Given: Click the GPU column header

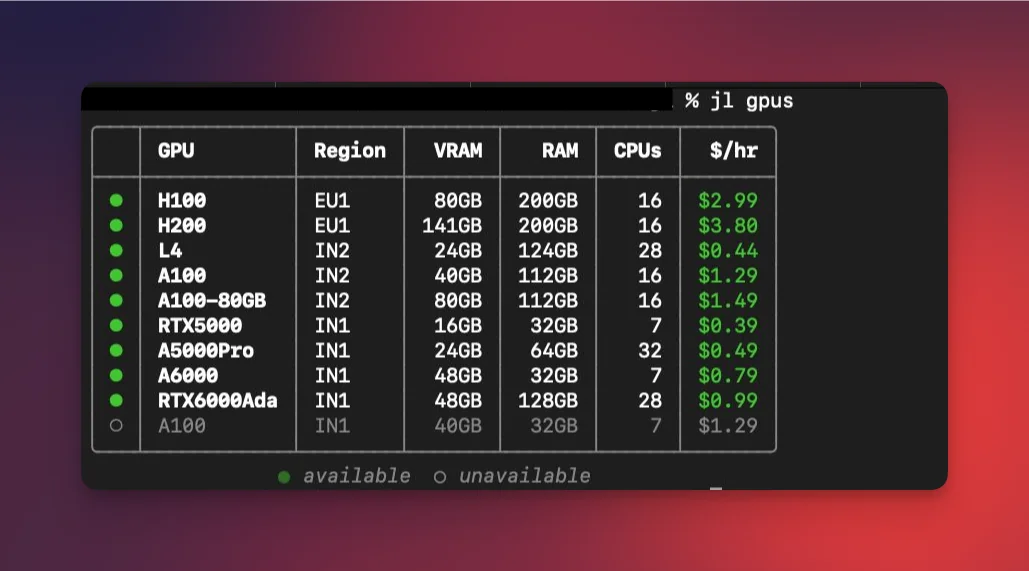Looking at the screenshot, I should (176, 150).
